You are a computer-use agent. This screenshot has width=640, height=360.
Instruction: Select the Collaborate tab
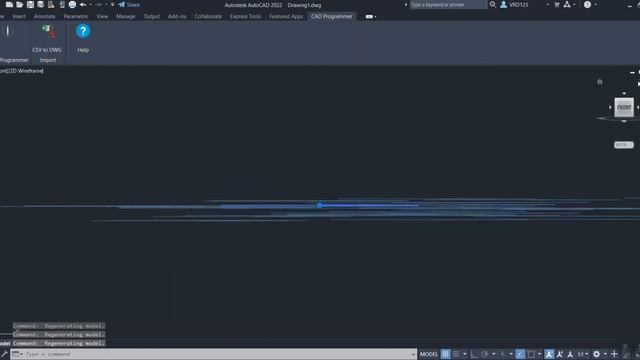[x=208, y=16]
